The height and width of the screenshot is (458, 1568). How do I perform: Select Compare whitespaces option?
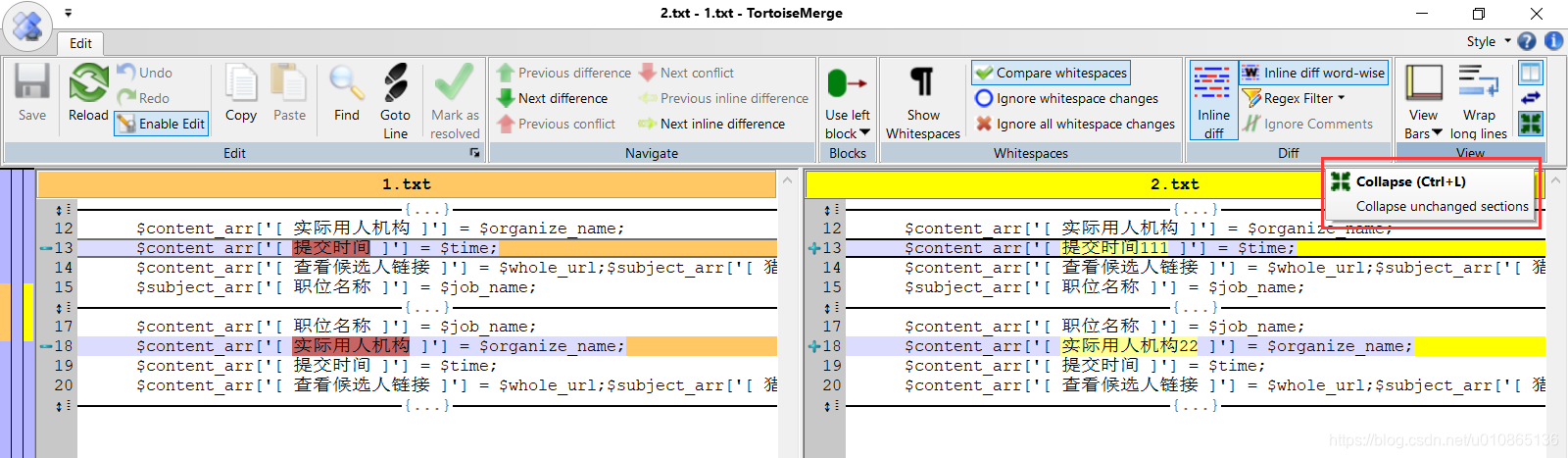click(x=1051, y=73)
